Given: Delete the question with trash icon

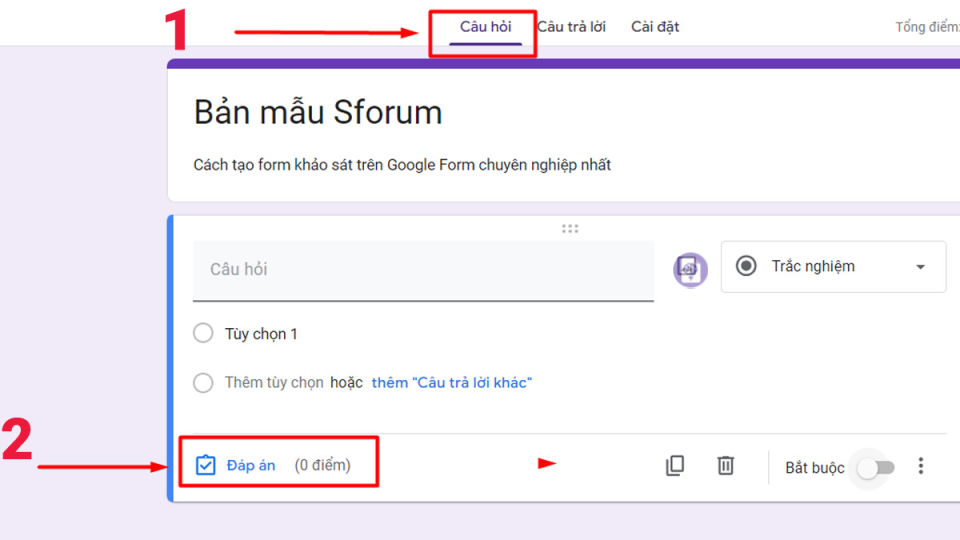Looking at the screenshot, I should 726,466.
